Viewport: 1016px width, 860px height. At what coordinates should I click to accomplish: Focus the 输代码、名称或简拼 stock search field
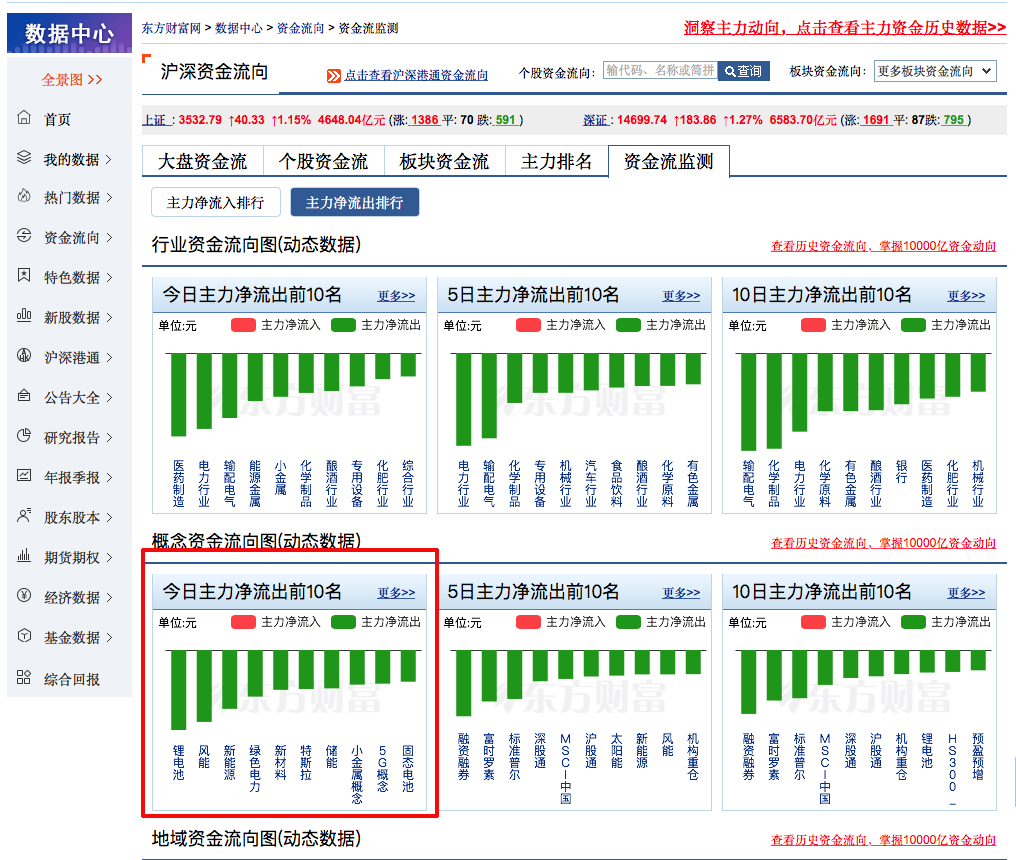pos(660,71)
